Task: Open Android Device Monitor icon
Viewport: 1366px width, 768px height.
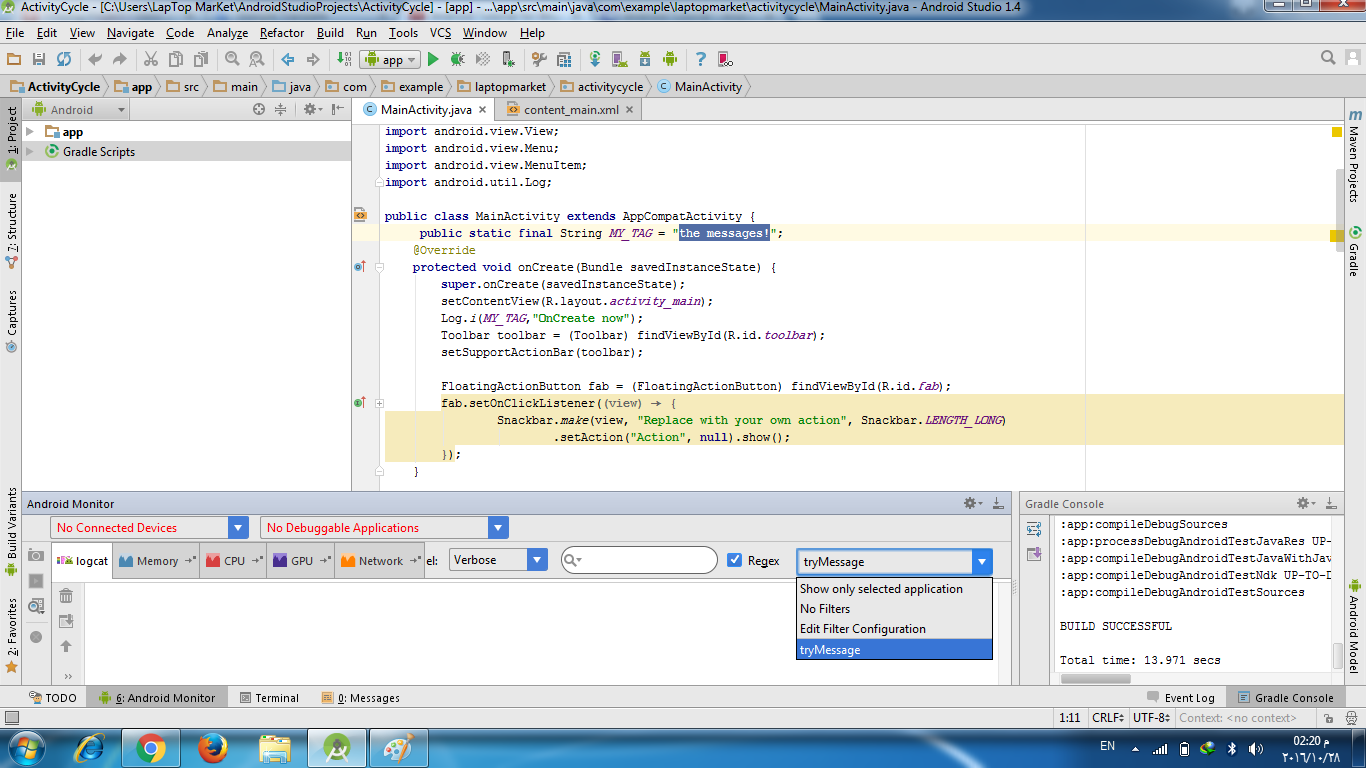Action: (x=670, y=59)
